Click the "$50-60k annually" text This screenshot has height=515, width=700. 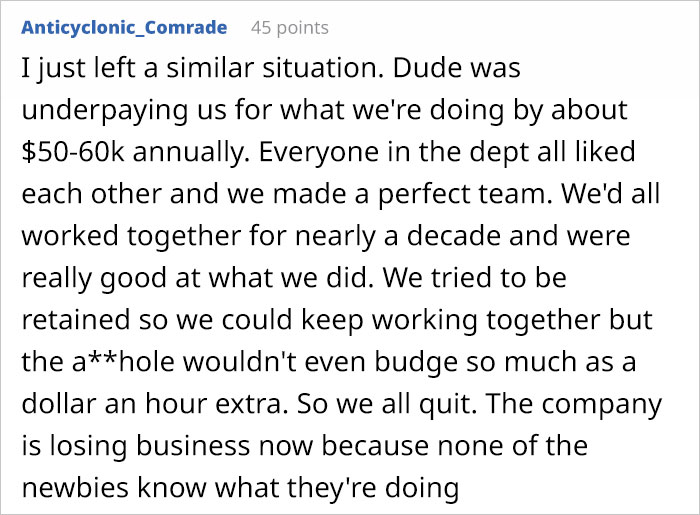point(125,155)
